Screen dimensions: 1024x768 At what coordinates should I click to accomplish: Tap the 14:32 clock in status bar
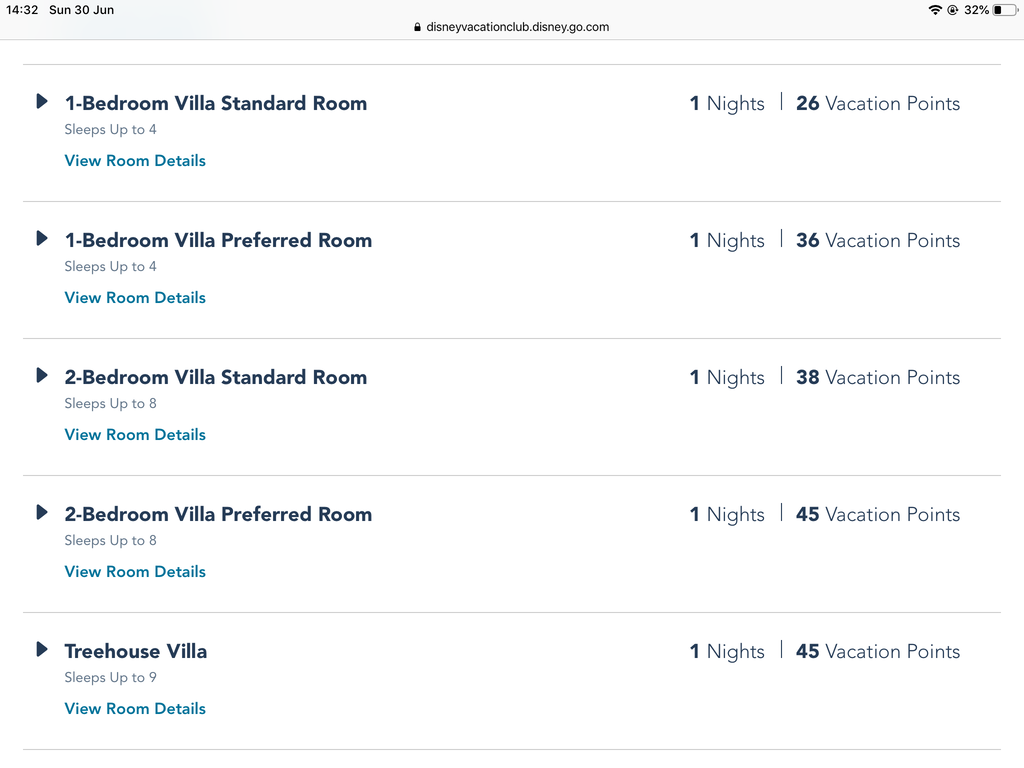tap(22, 10)
